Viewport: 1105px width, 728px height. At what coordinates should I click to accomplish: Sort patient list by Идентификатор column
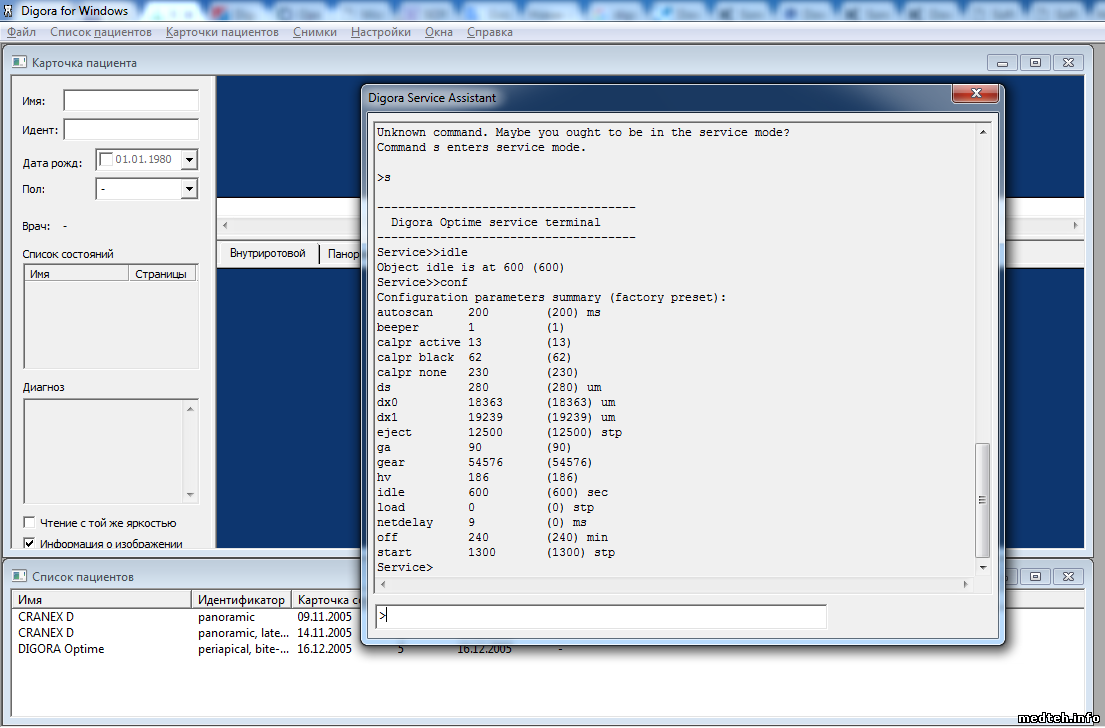point(241,600)
